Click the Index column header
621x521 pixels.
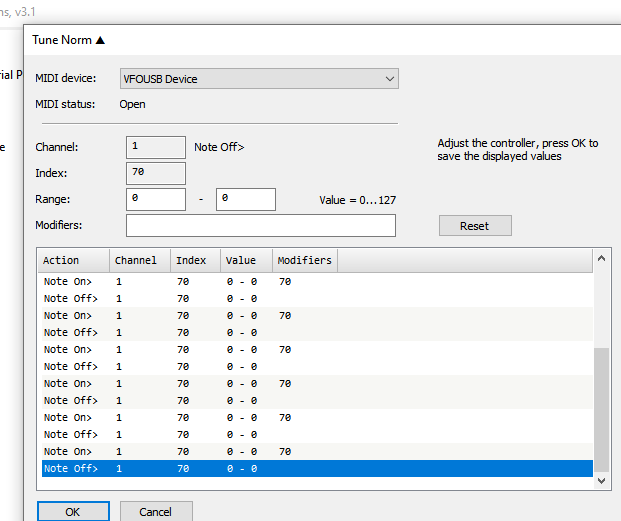[195, 260]
